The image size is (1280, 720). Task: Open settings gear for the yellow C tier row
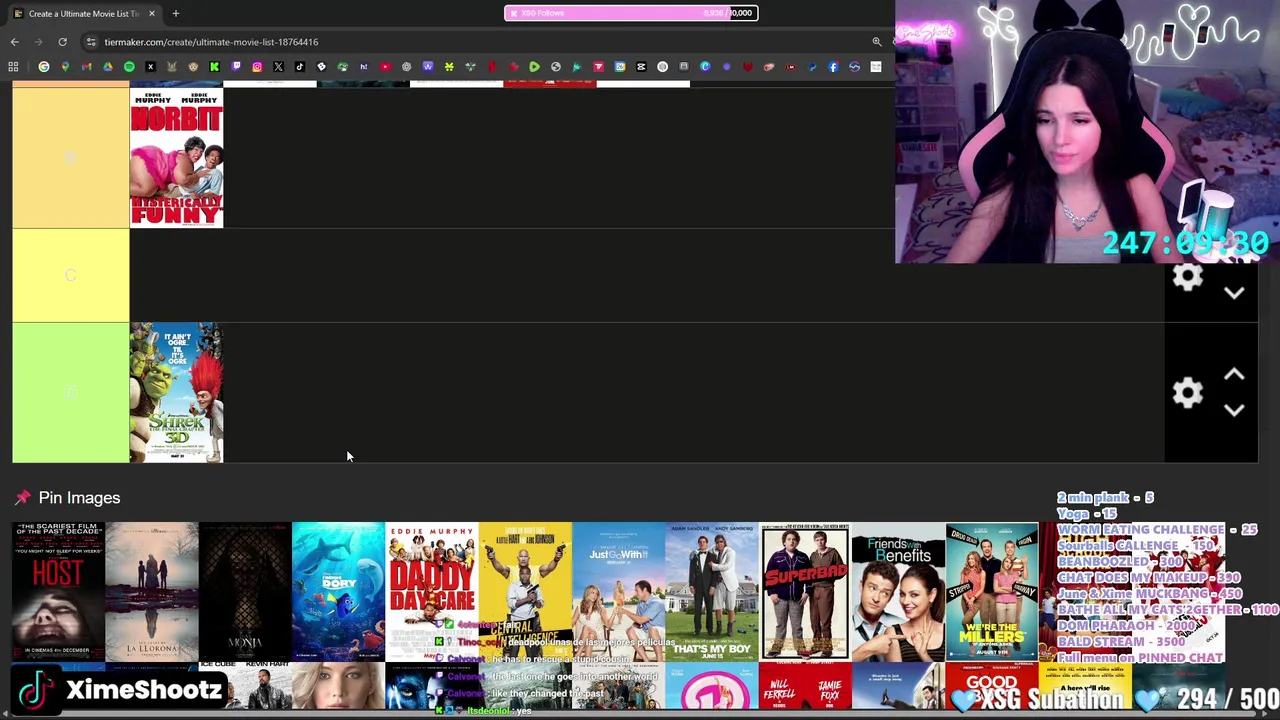[1187, 278]
